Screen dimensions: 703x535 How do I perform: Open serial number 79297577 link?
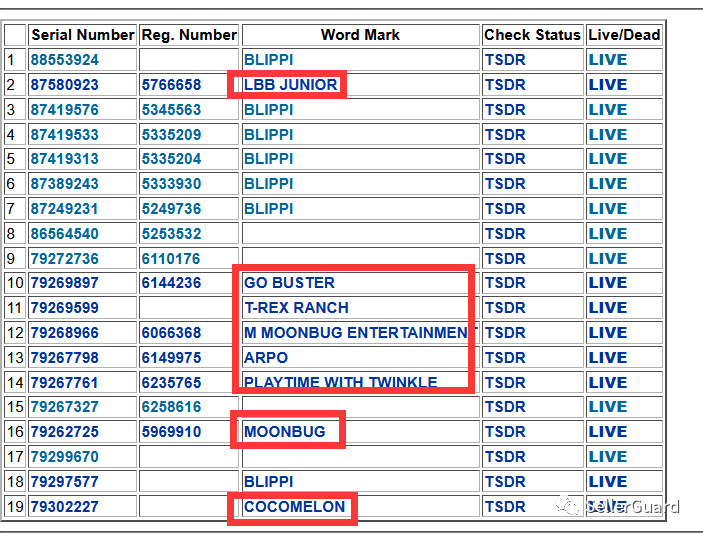(x=65, y=482)
